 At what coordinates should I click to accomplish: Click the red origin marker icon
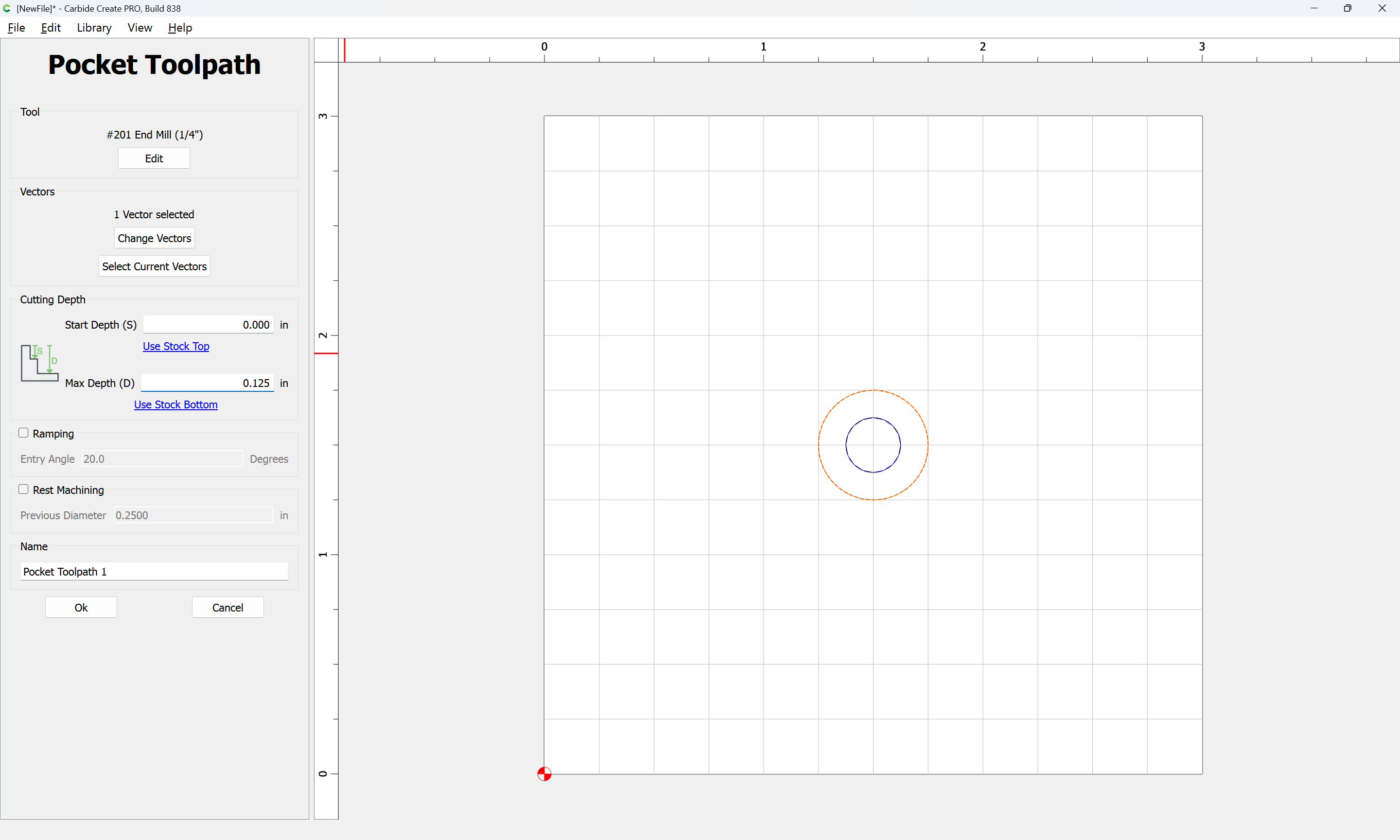[x=544, y=773]
